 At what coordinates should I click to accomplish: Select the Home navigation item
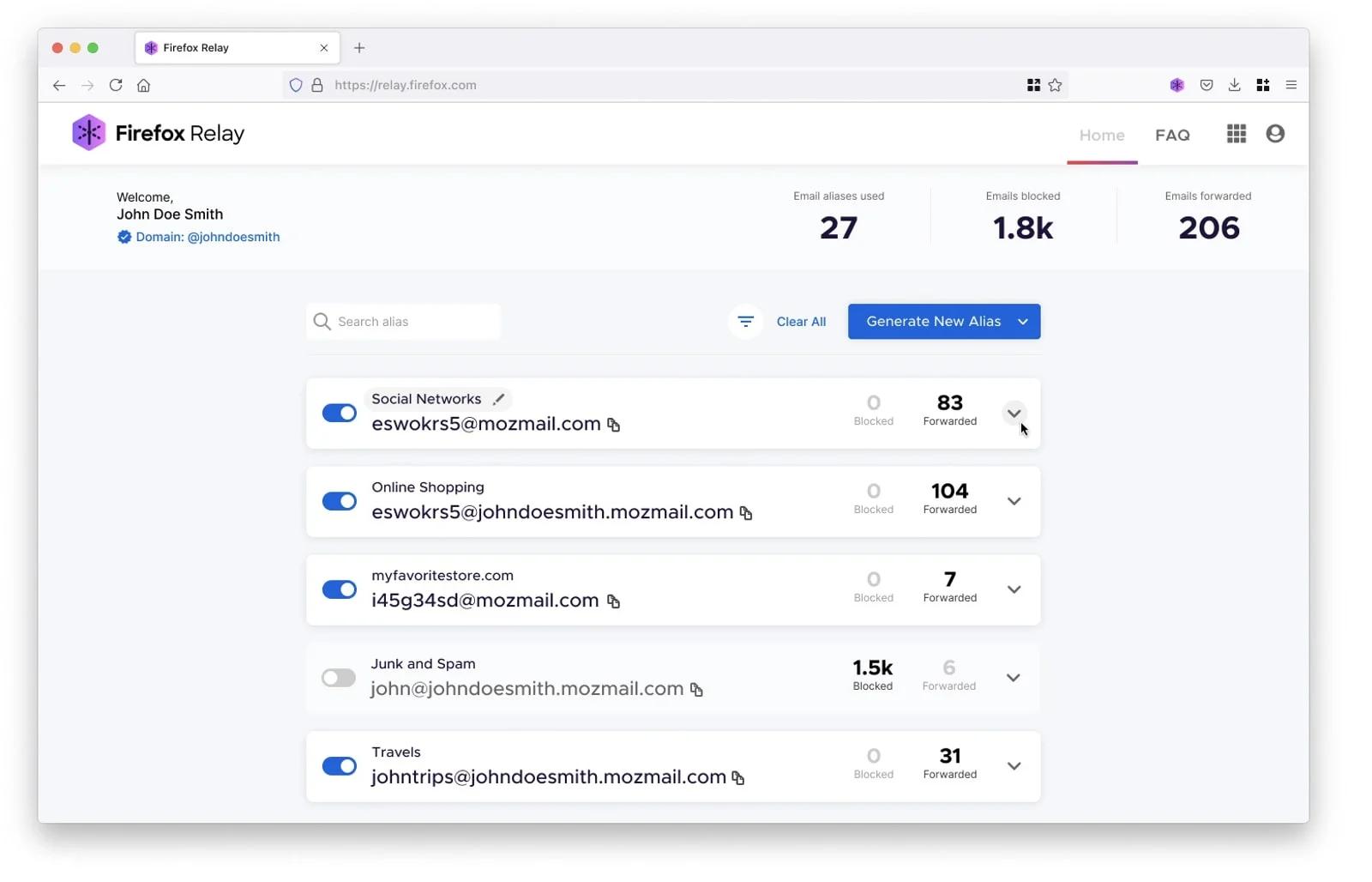point(1102,135)
